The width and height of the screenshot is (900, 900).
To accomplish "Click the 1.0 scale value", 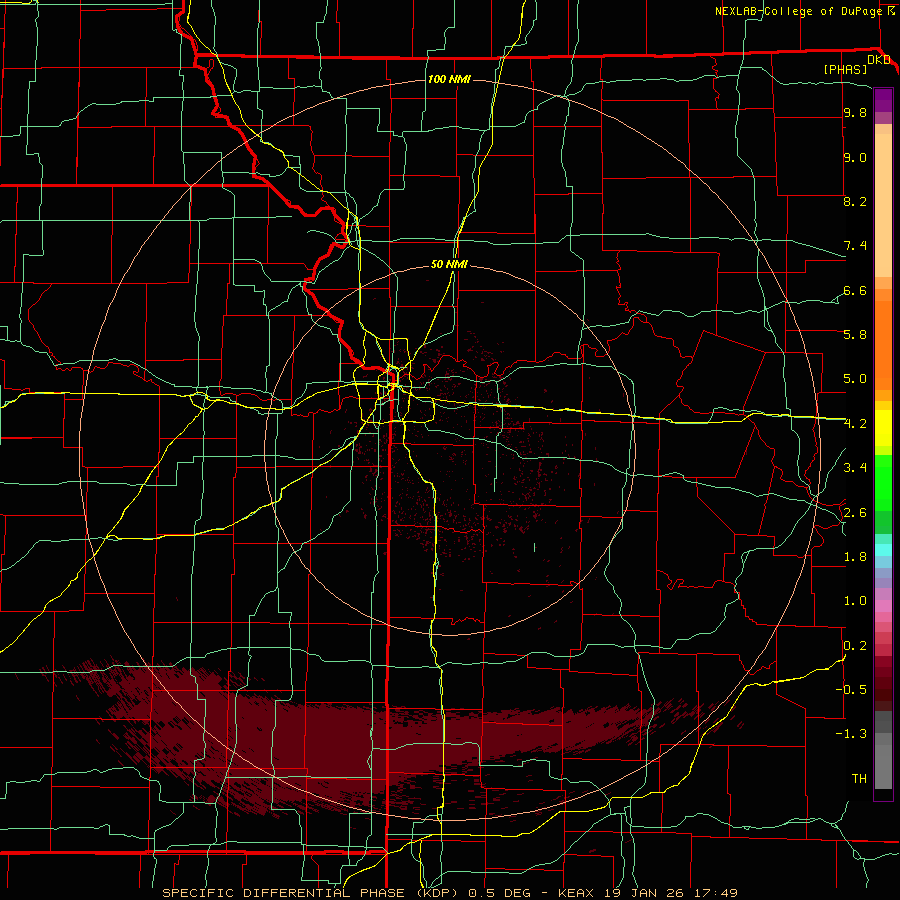I will click(855, 601).
